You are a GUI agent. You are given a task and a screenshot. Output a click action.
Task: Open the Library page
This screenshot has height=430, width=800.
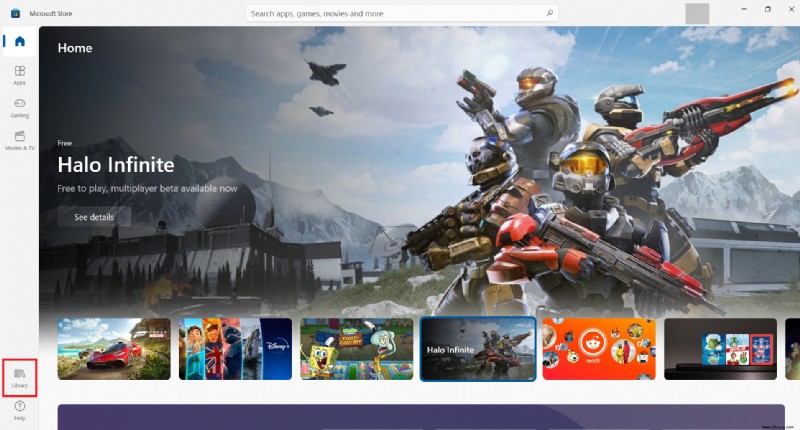pos(19,377)
